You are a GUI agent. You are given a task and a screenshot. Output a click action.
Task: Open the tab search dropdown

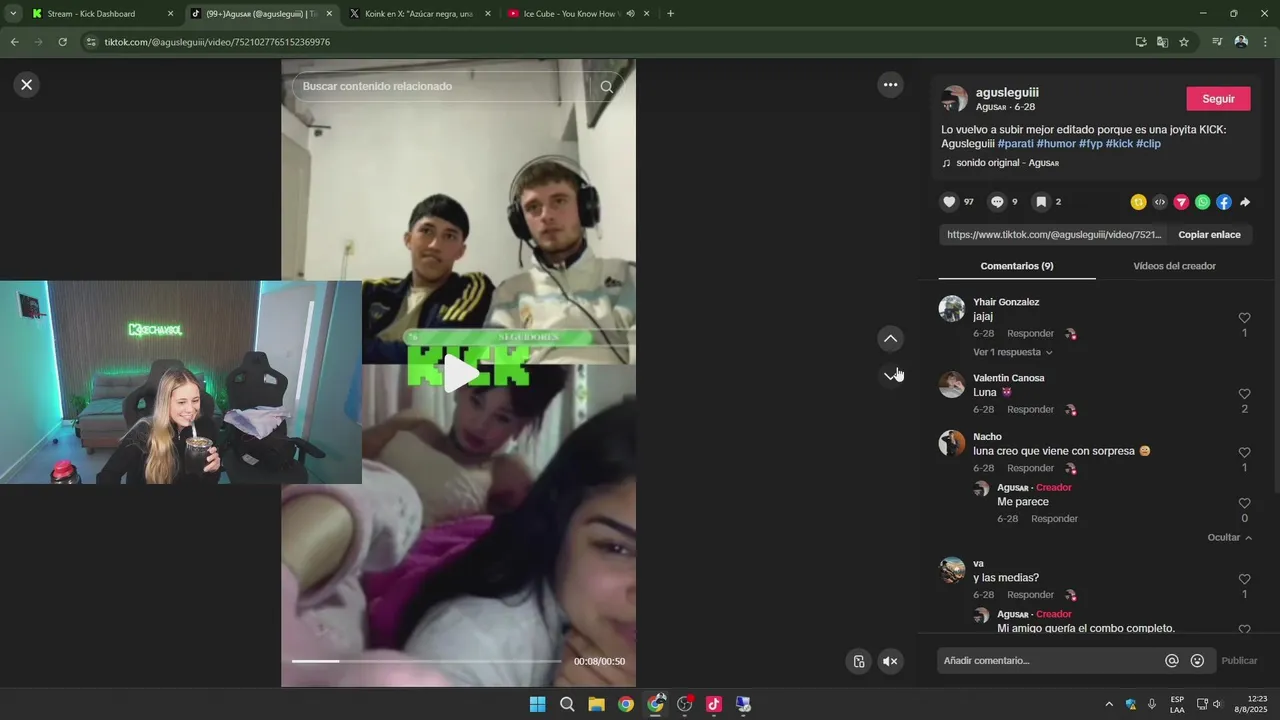click(x=13, y=14)
